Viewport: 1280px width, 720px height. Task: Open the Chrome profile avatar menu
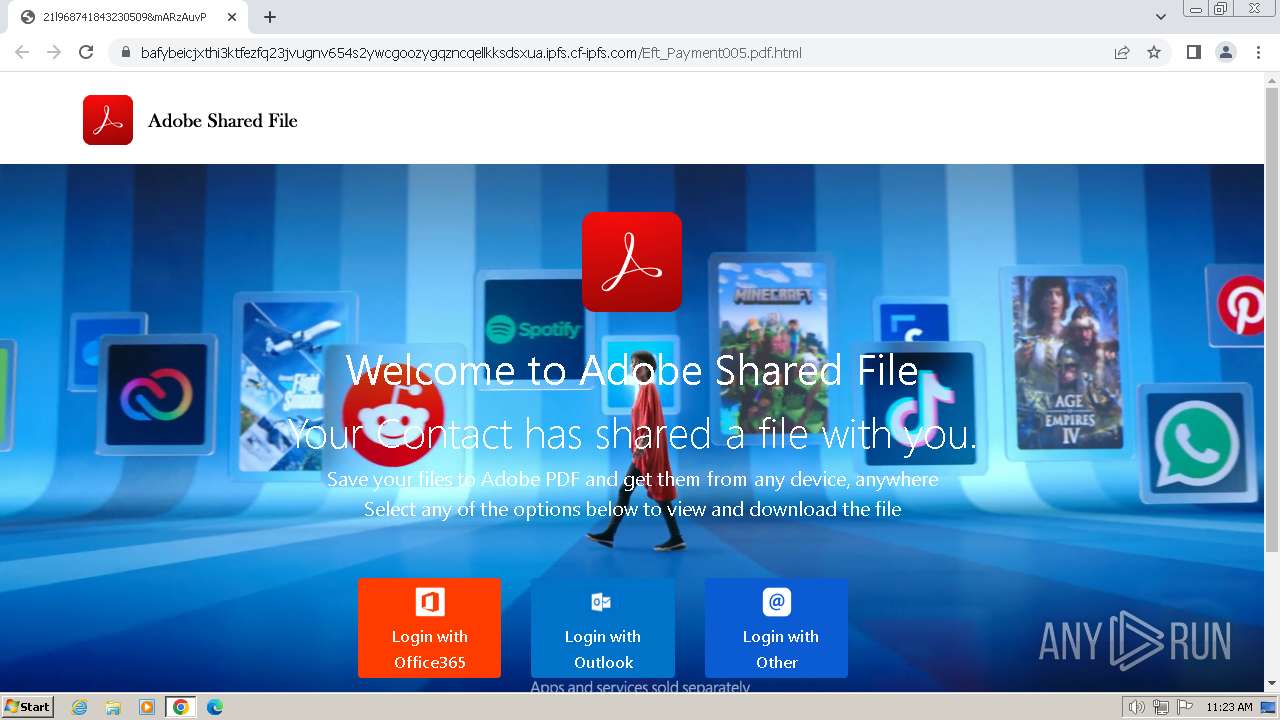[x=1226, y=53]
